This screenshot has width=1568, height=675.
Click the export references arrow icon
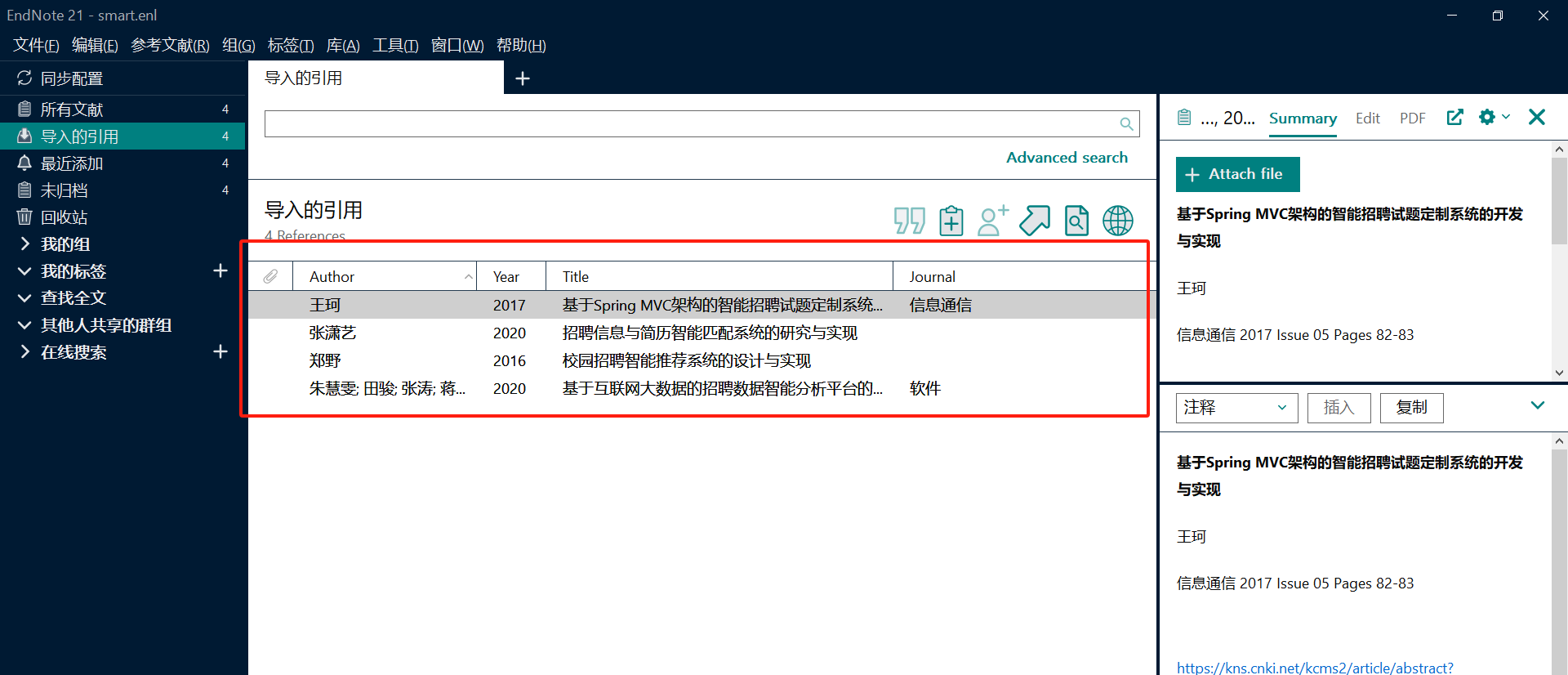click(1035, 221)
